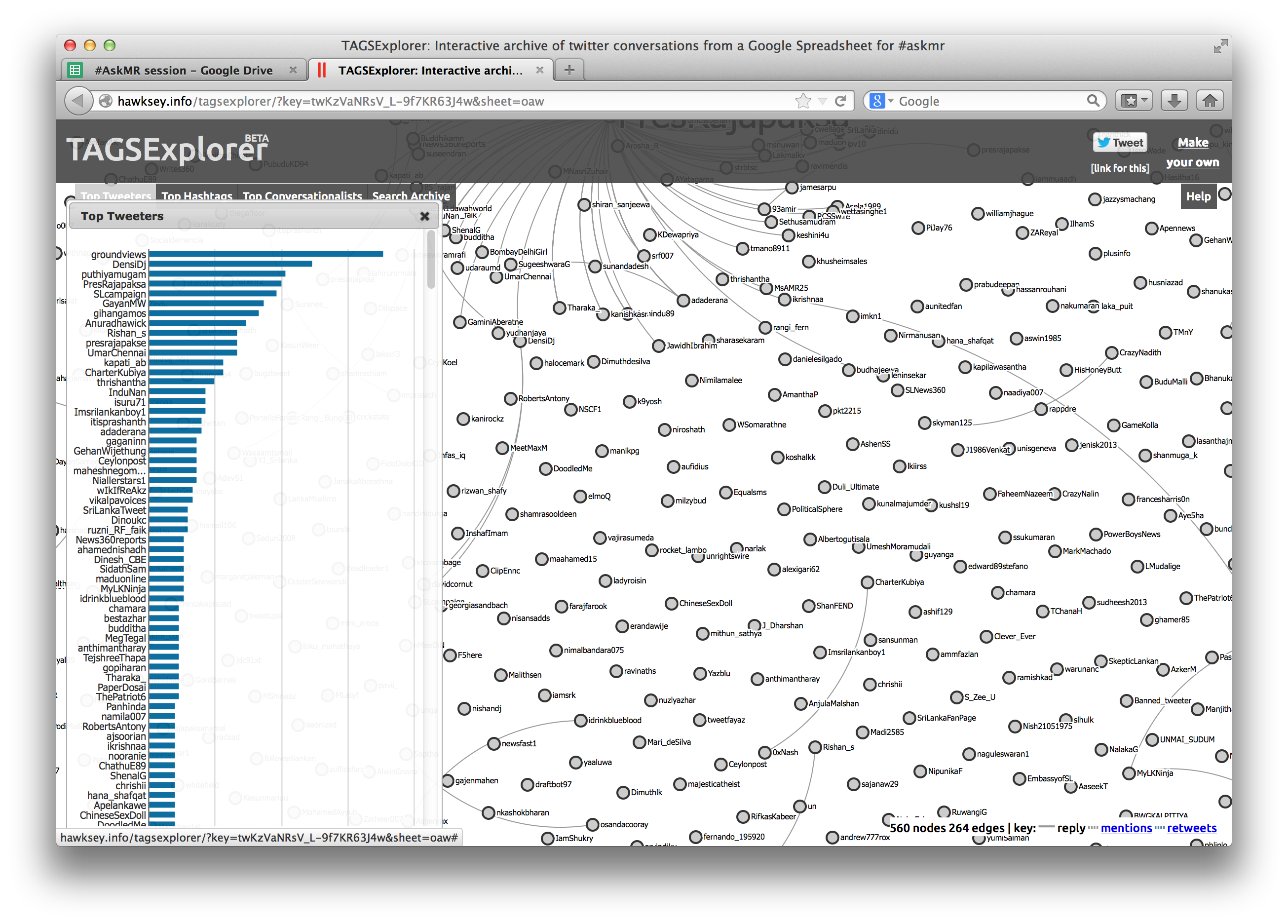Click the Tweet button
The height and width of the screenshot is (924, 1288).
point(1120,143)
